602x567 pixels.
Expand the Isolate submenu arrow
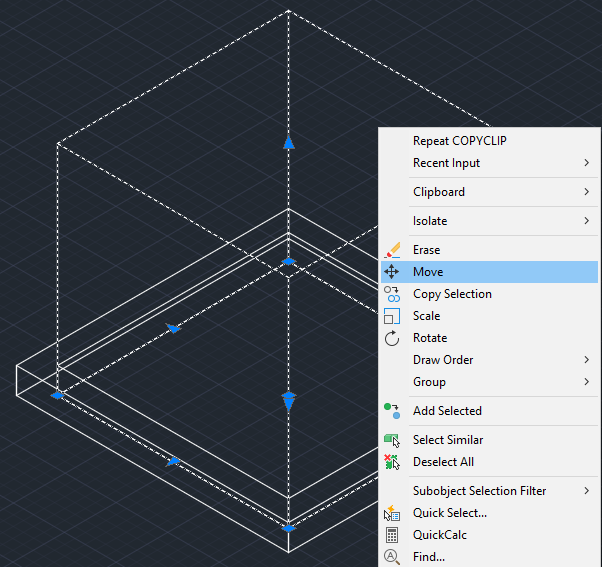tap(586, 221)
